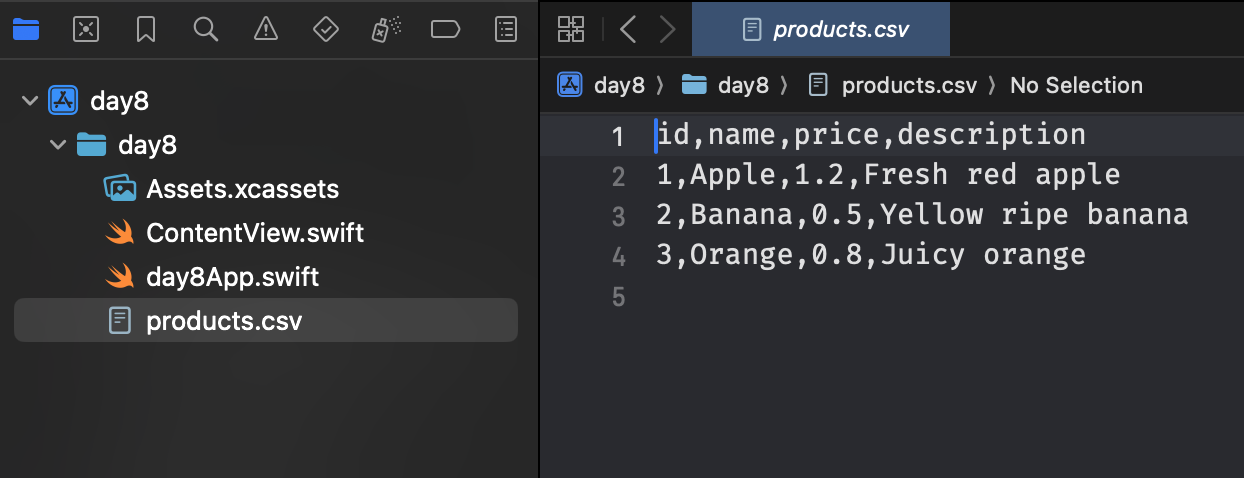Image resolution: width=1244 pixels, height=478 pixels.
Task: Select Assets.xcassets in the file tree
Action: pos(242,189)
